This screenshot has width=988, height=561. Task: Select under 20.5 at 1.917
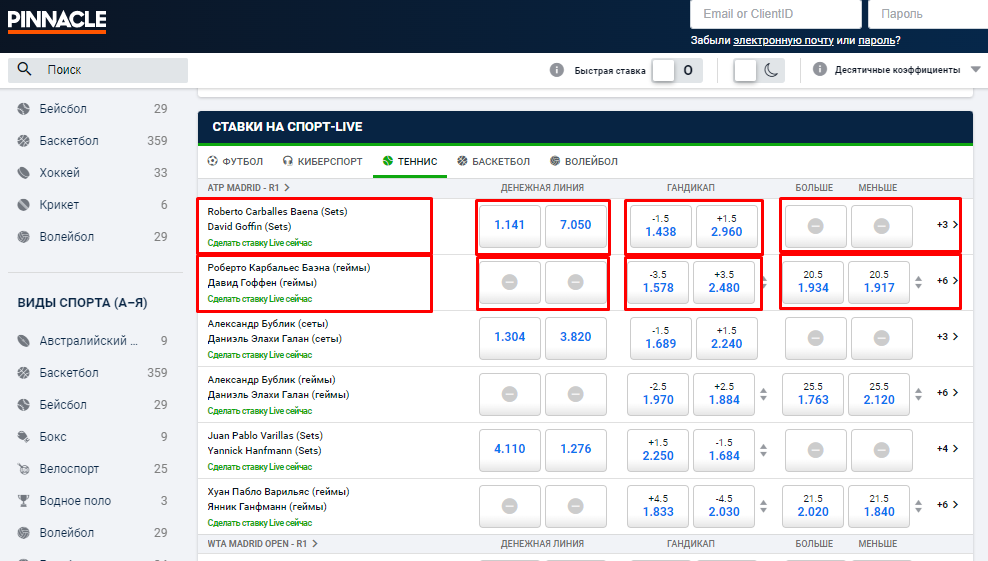tap(879, 282)
